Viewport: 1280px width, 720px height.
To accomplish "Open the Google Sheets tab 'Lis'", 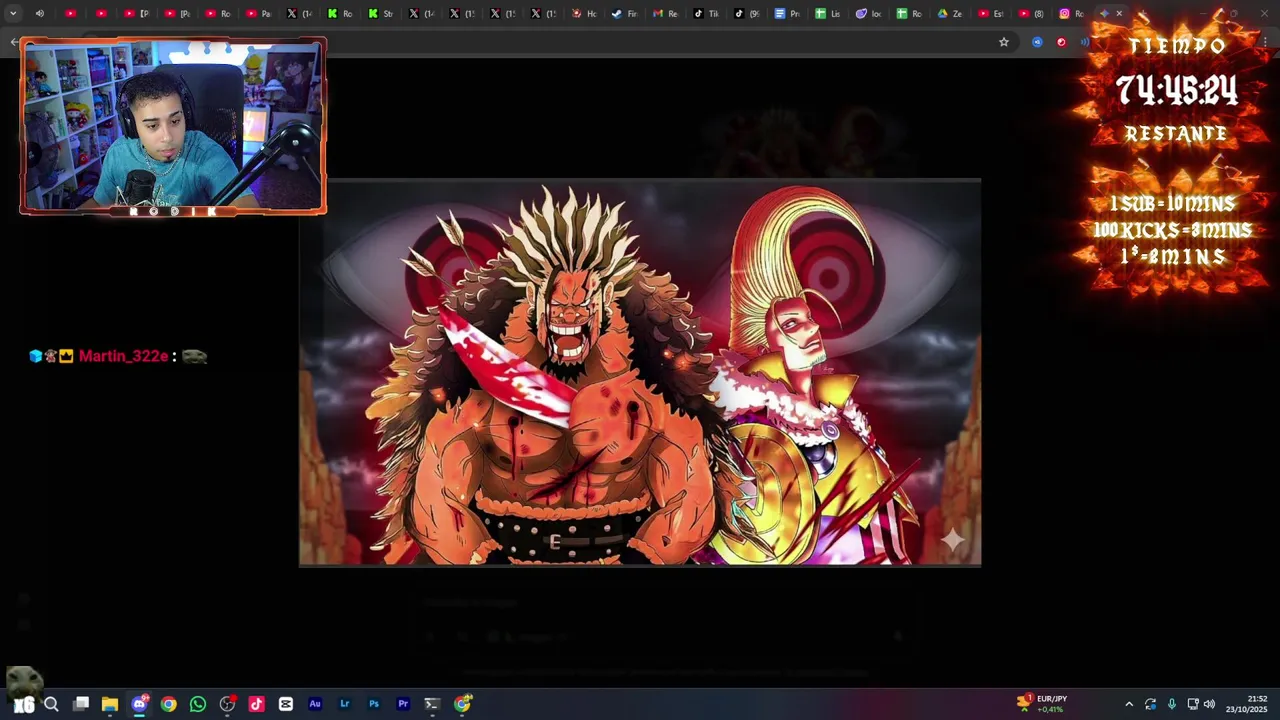I will (x=828, y=14).
